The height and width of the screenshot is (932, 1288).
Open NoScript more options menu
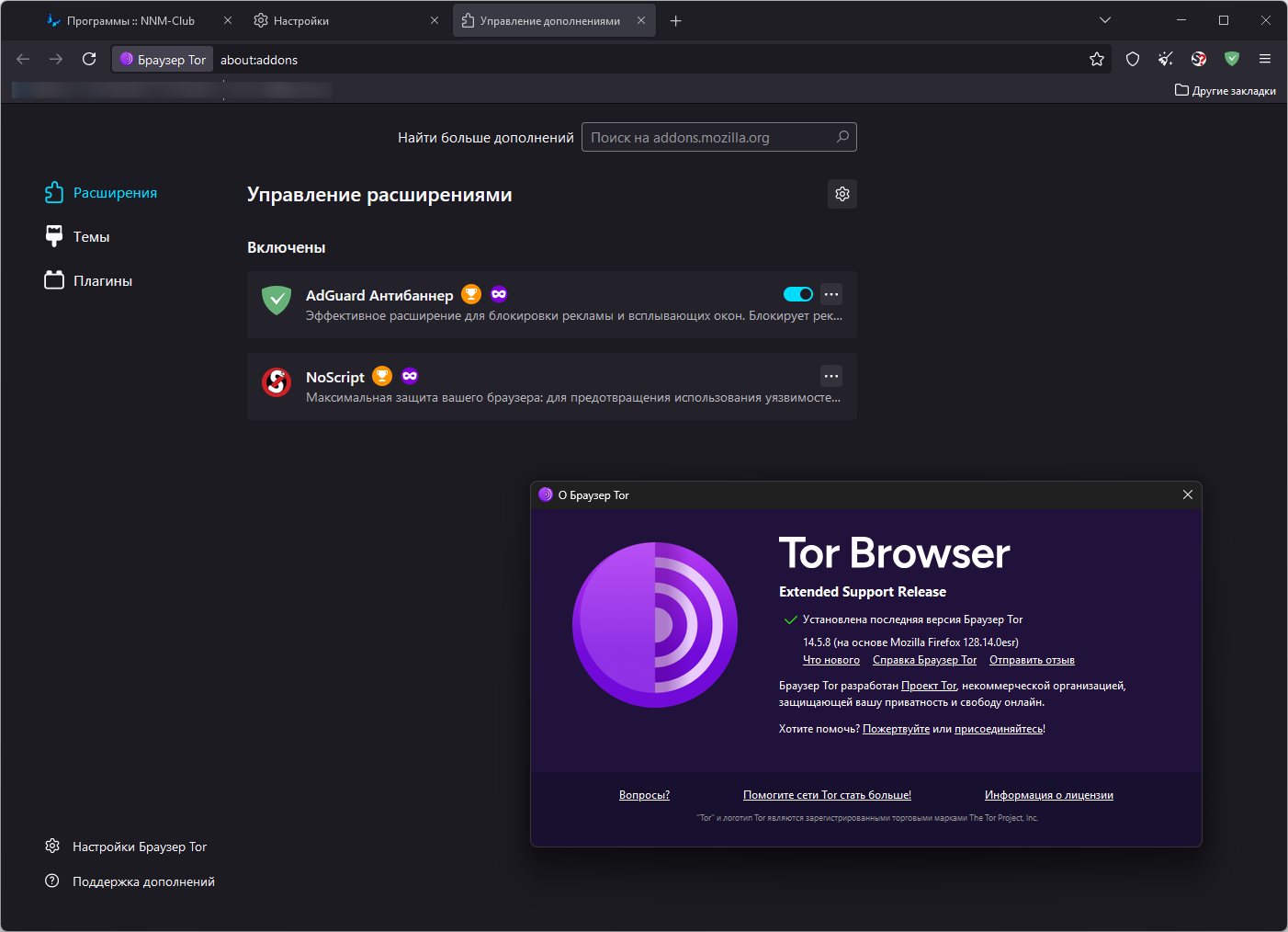(x=831, y=376)
